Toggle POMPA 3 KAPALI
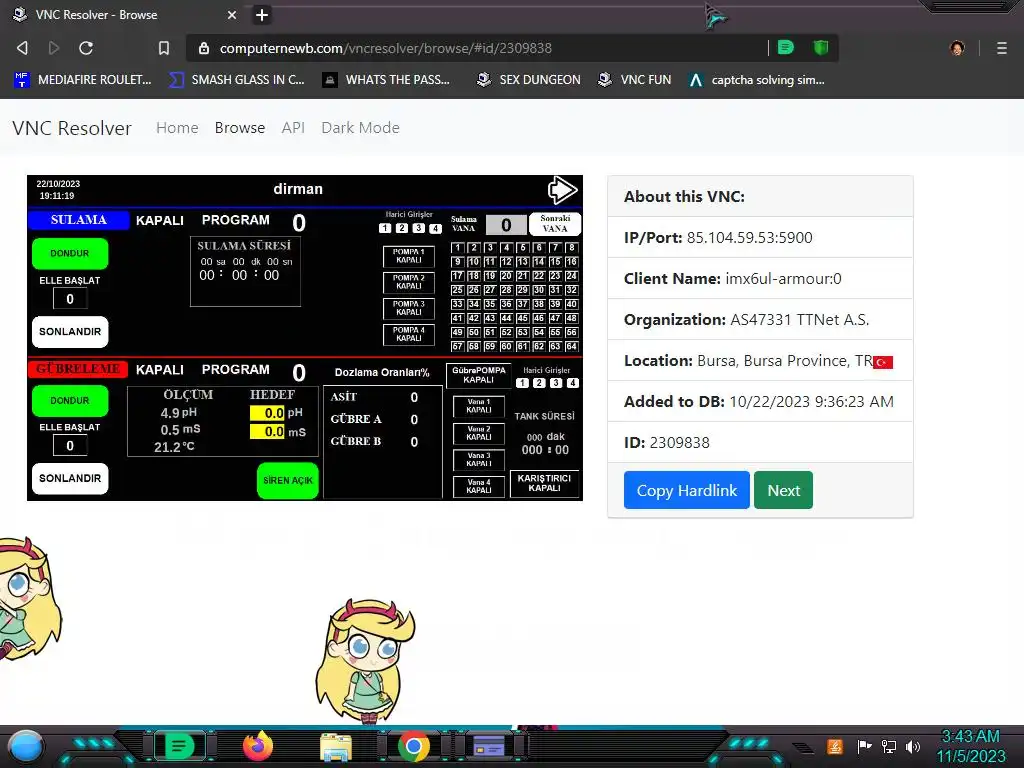 (x=409, y=308)
